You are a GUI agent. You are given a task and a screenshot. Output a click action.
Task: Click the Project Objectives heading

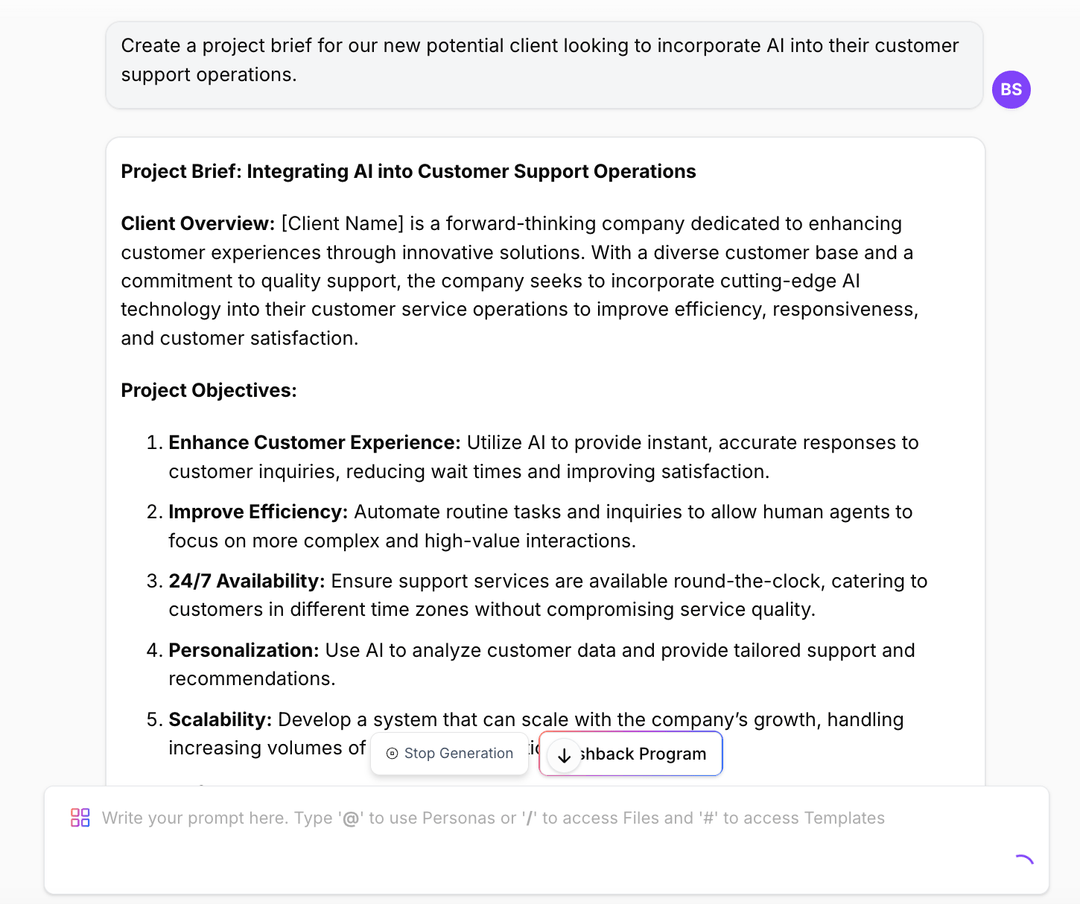click(x=209, y=390)
